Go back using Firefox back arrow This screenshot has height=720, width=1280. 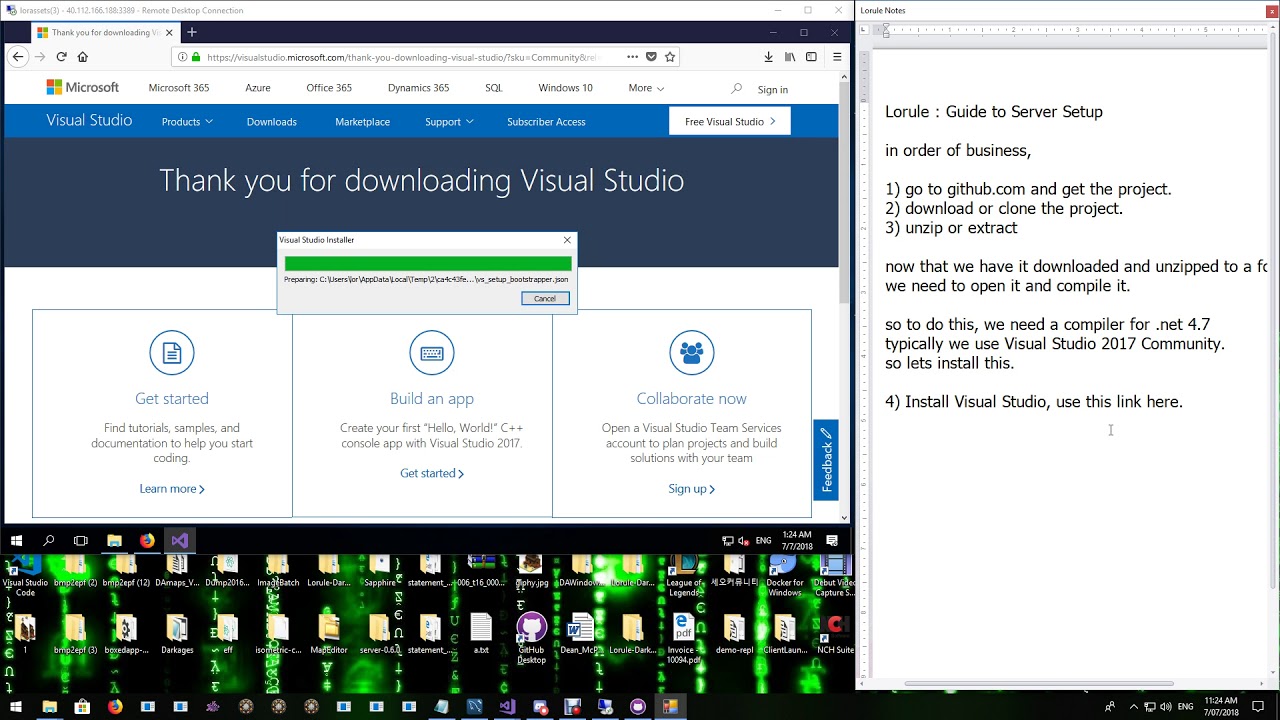pos(18,57)
